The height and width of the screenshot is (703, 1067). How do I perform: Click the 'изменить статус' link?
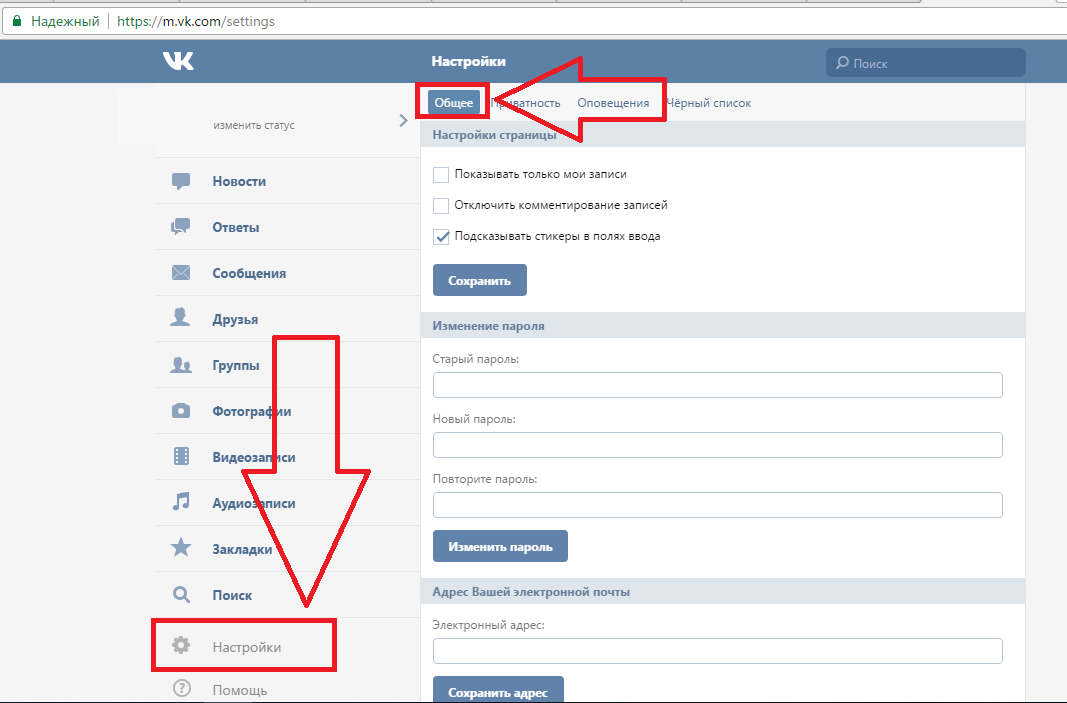254,125
